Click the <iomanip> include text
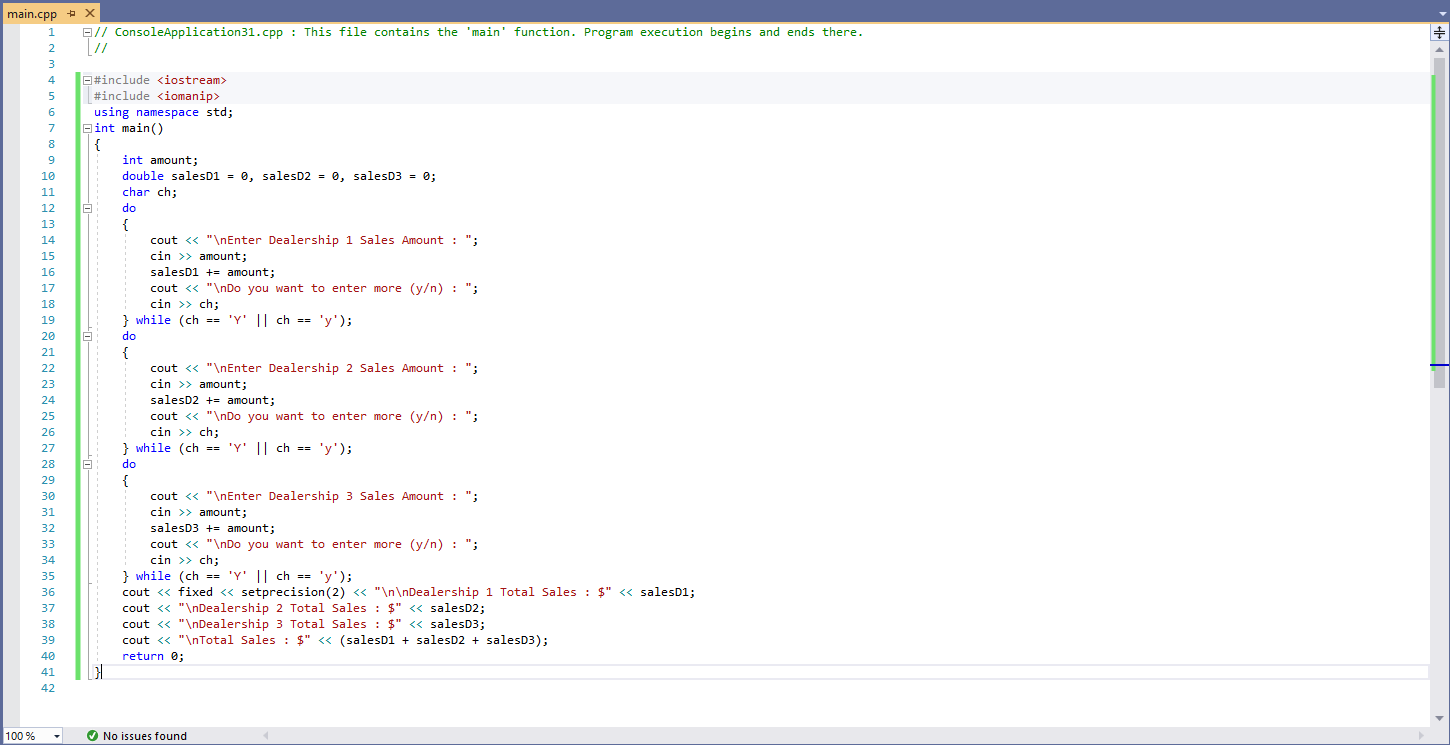1450x745 pixels. 188,96
